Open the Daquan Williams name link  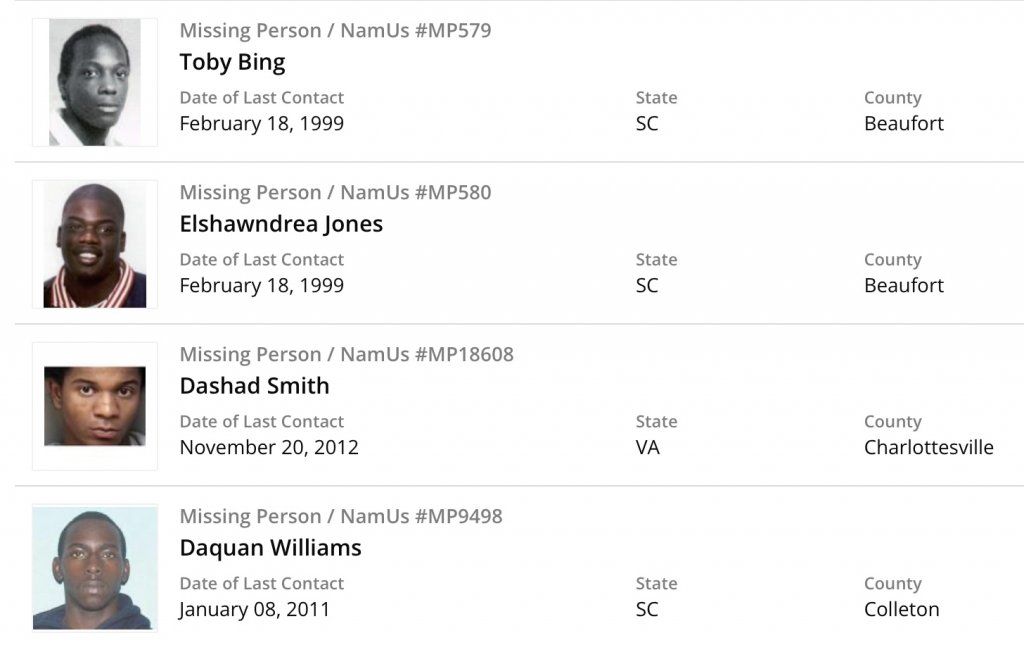(270, 548)
